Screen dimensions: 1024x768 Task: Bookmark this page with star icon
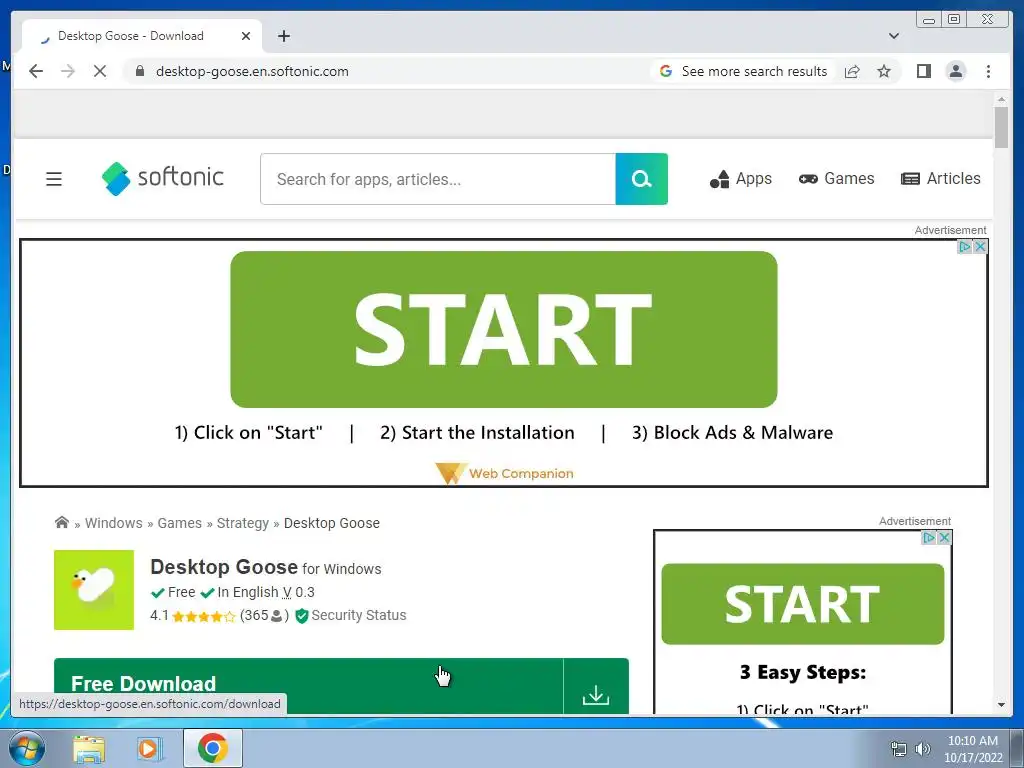884,71
